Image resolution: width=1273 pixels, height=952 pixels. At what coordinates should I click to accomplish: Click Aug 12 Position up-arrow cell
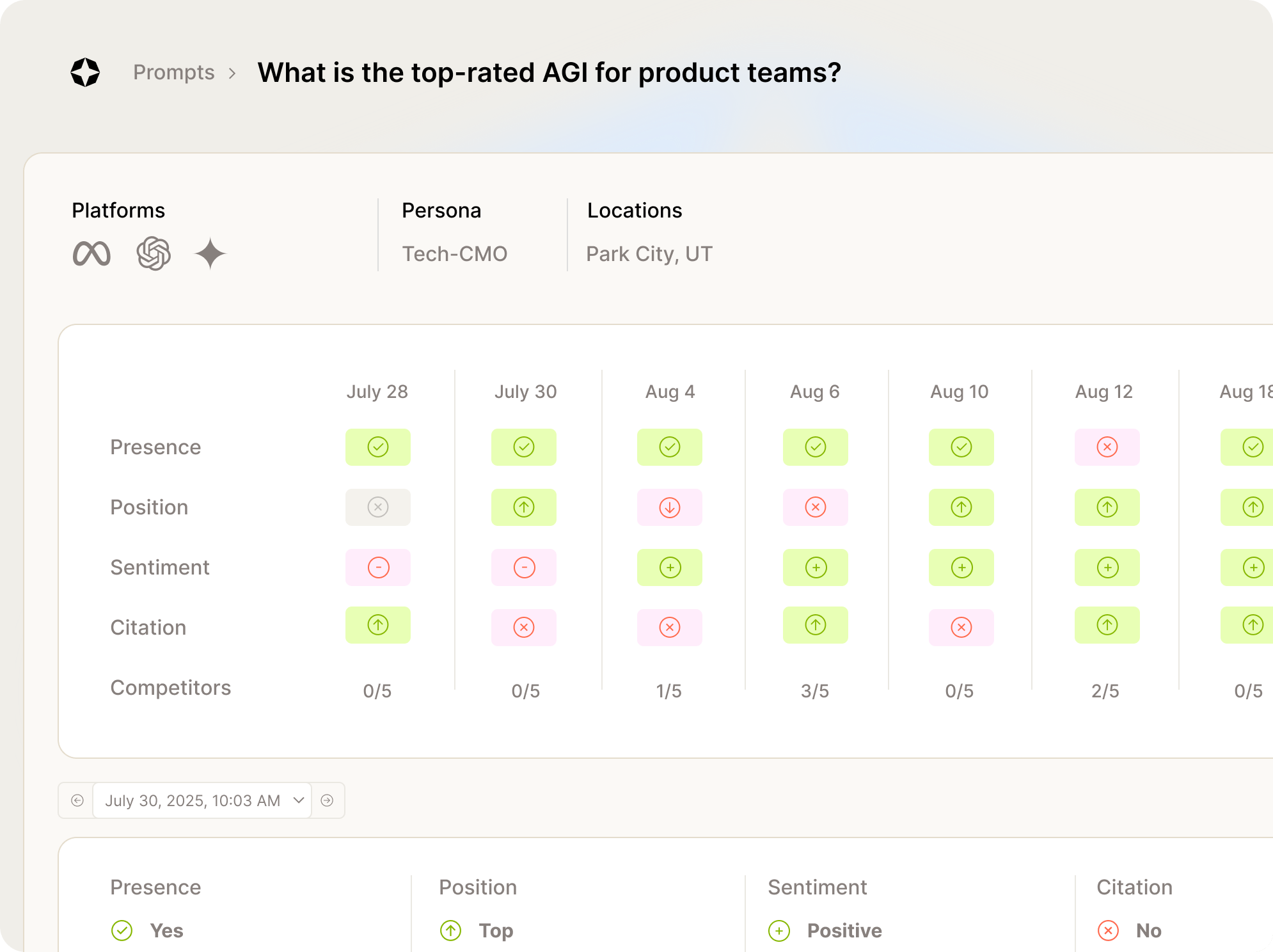click(1107, 507)
